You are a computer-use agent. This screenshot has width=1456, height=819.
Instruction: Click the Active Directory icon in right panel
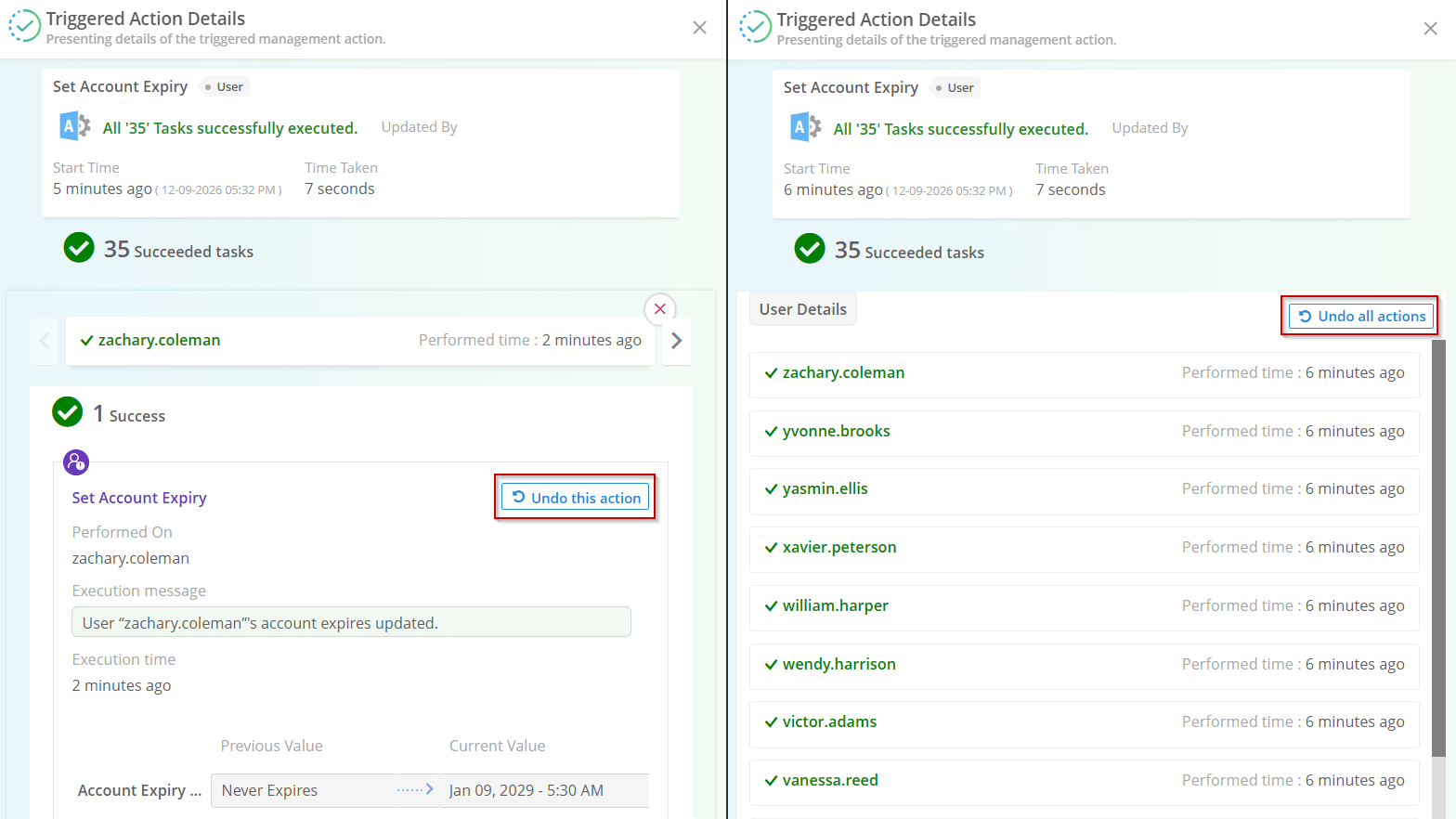[805, 127]
